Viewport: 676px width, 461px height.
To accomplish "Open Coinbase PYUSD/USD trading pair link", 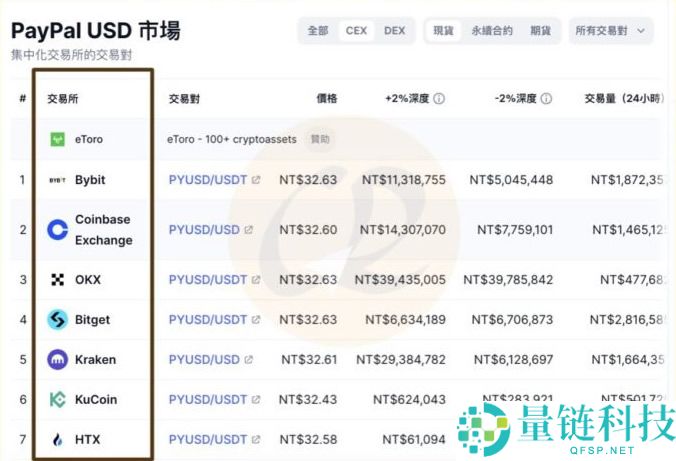I will [x=204, y=230].
